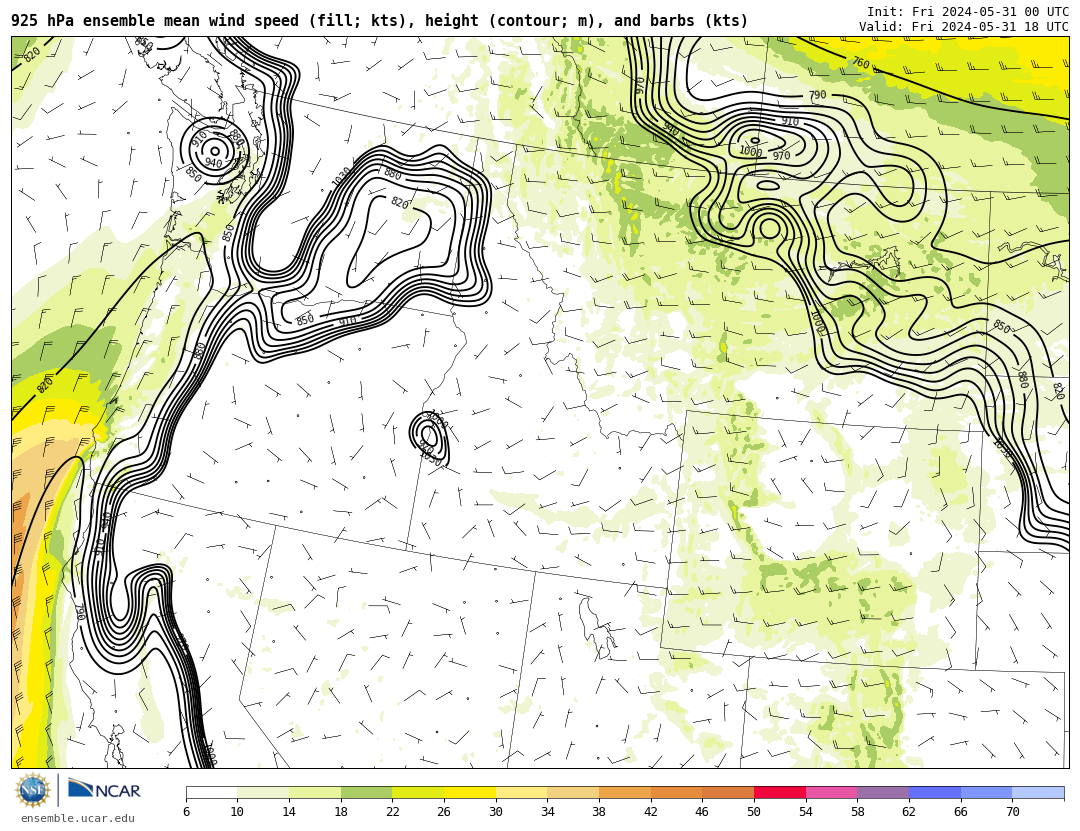
Task: Pick the 54–58 kts pink colorbar segment
Action: [831, 792]
